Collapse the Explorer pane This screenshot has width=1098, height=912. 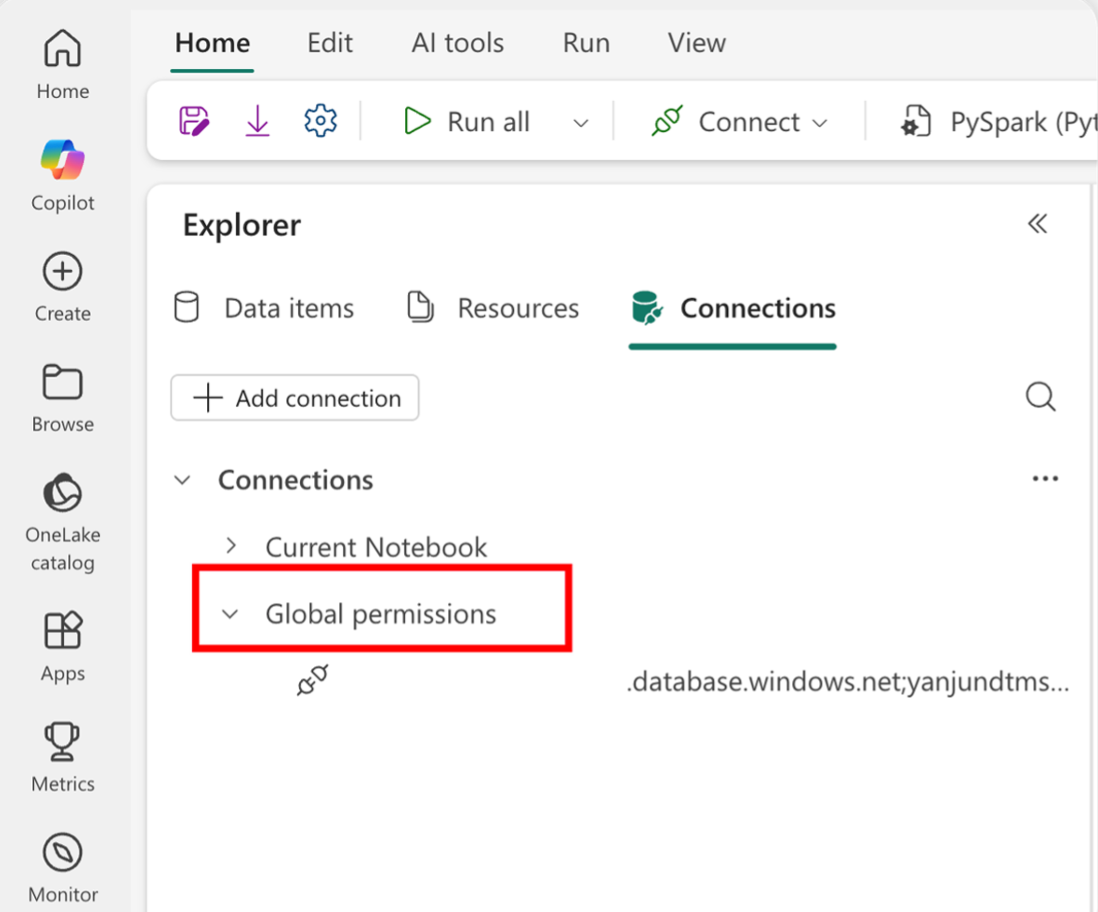tap(1037, 224)
